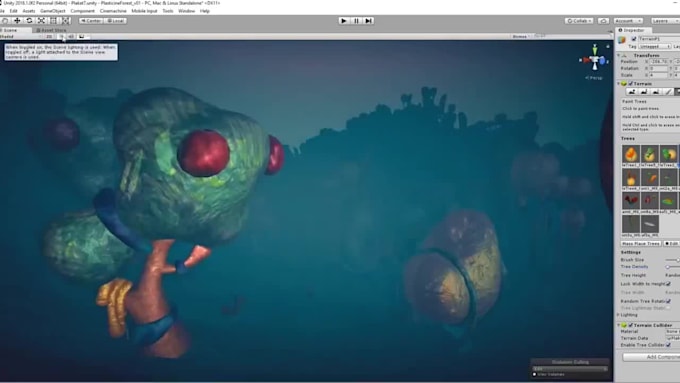This screenshot has height=383, width=680.
Task: Select the Hand tool in the toolbar
Action: 5,20
